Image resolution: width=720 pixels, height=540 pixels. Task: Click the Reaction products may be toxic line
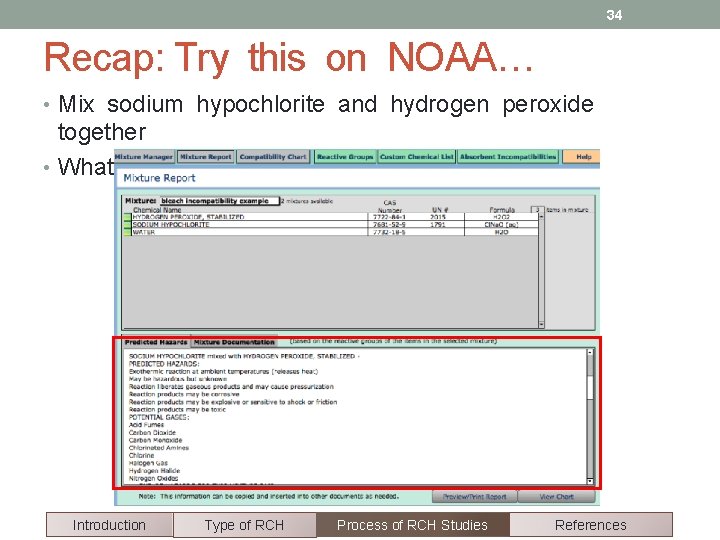[177, 410]
